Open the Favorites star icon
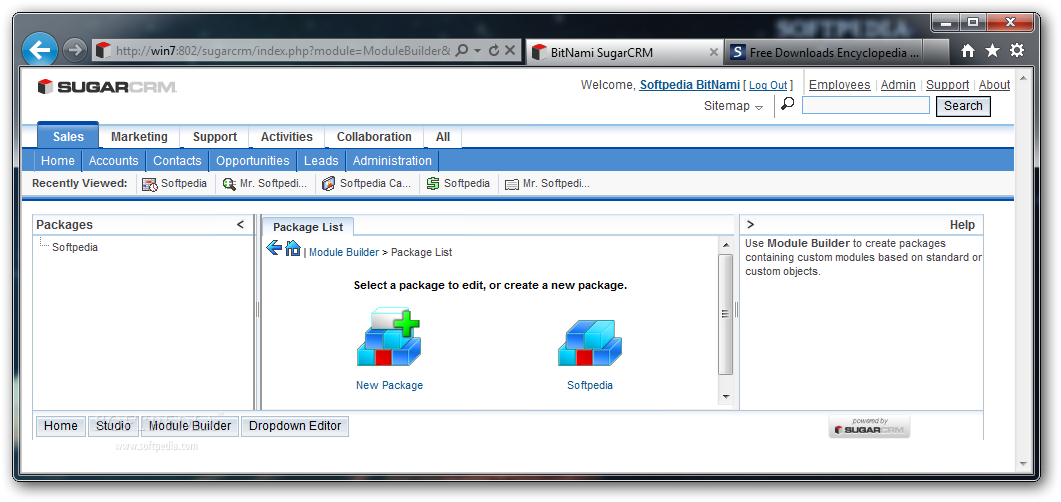 tap(992, 51)
